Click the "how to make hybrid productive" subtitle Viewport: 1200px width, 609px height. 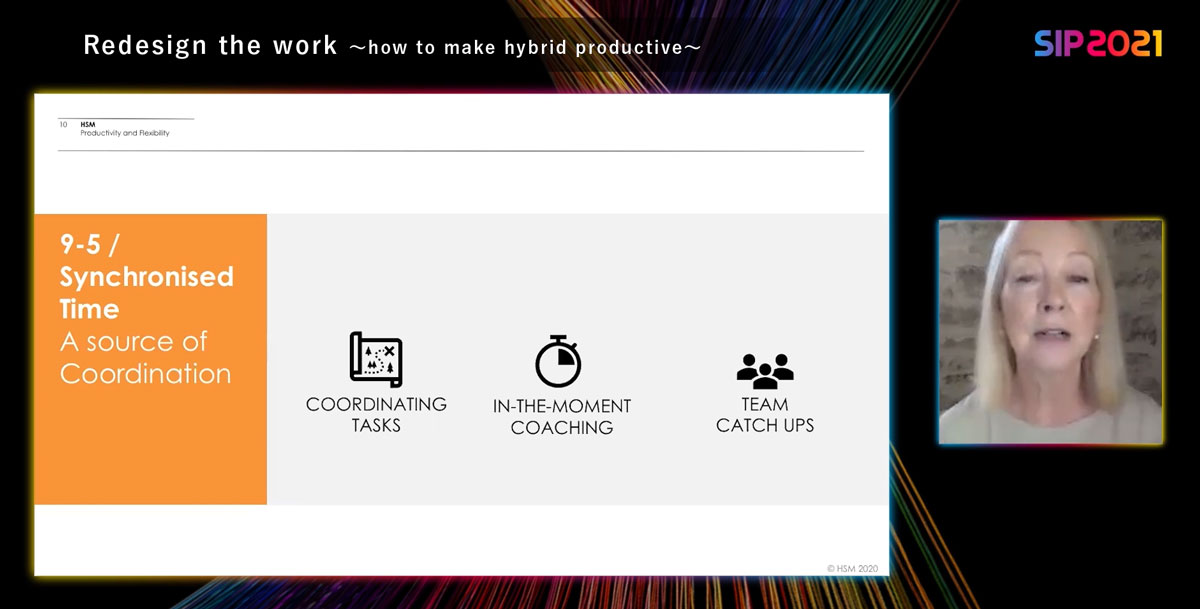(524, 47)
